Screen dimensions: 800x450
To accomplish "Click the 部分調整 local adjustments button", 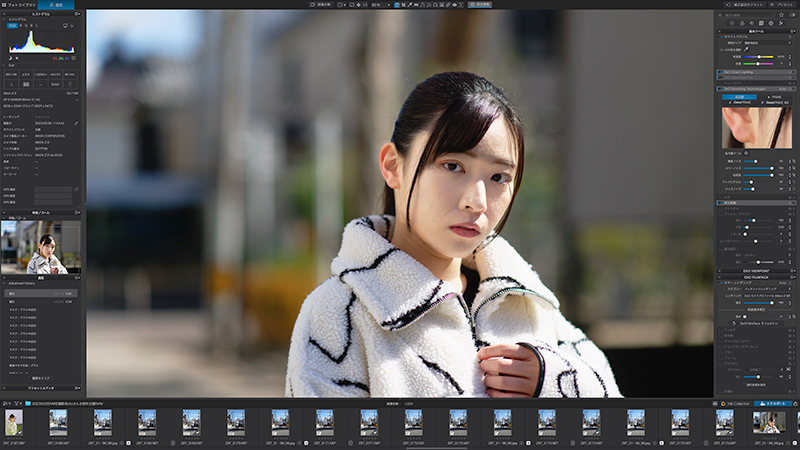I will (480, 5).
